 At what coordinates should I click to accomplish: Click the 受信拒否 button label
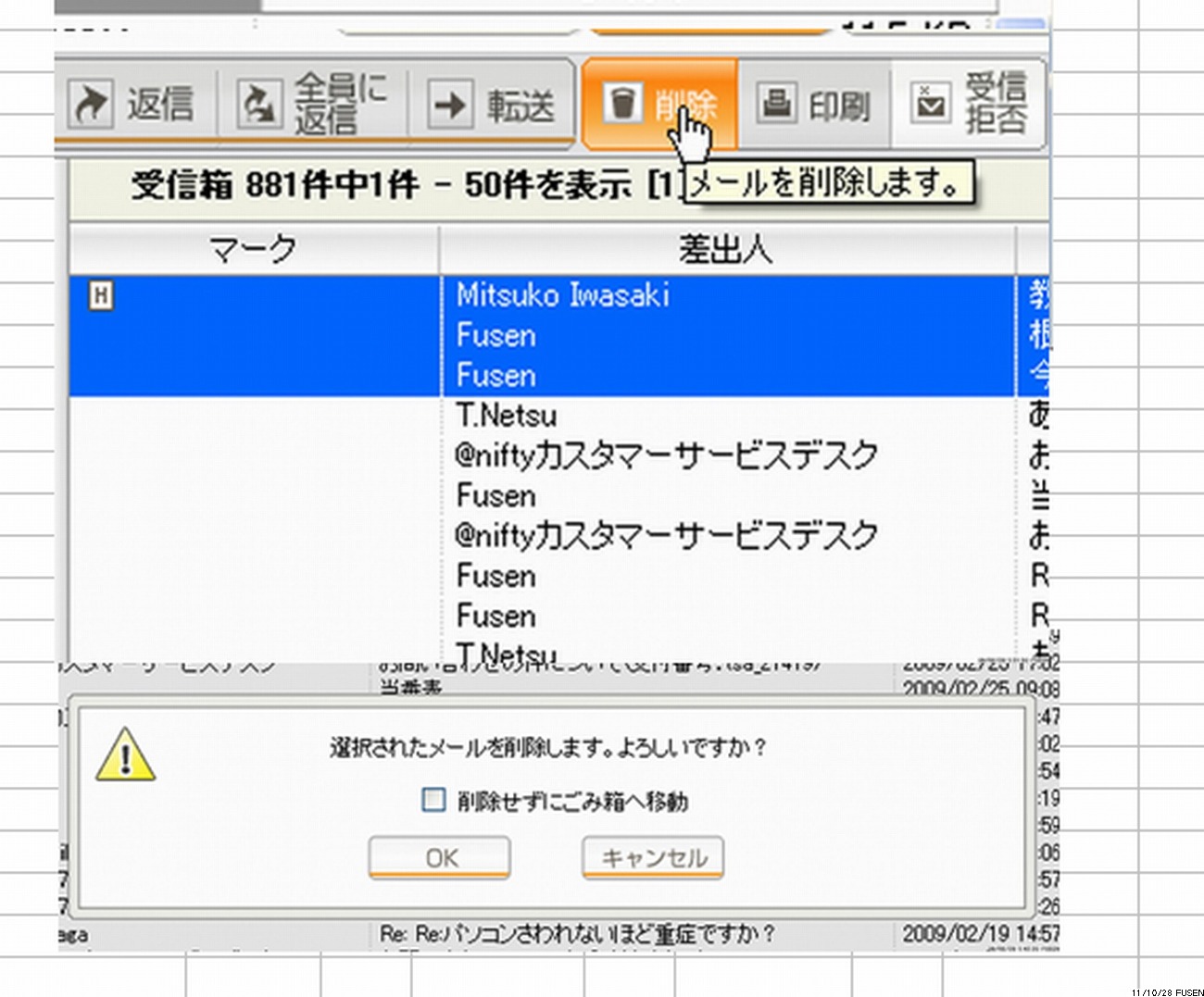(996, 103)
